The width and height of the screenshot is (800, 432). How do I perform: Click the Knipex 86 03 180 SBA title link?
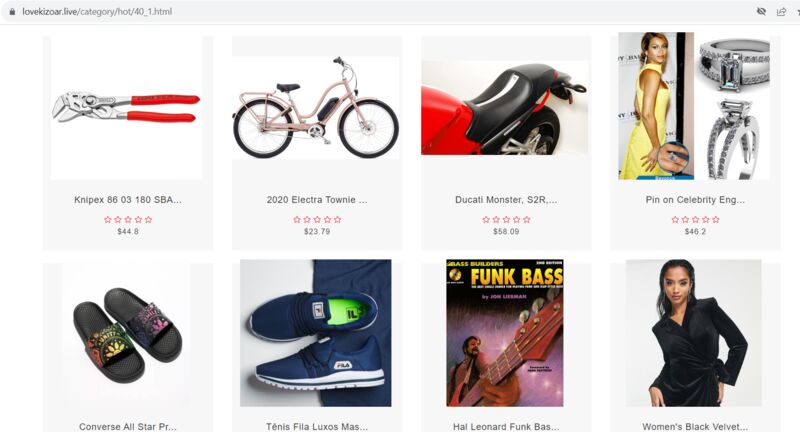tap(128, 200)
